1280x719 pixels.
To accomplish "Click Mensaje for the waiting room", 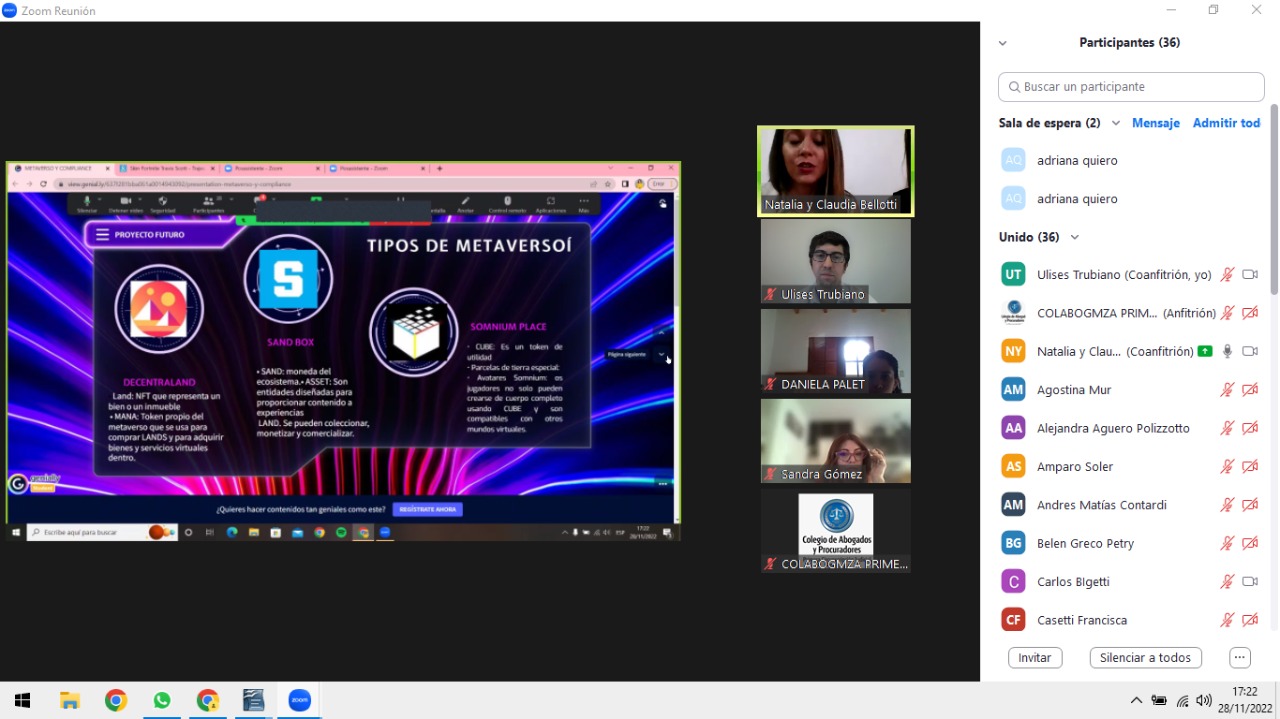I will [1155, 123].
